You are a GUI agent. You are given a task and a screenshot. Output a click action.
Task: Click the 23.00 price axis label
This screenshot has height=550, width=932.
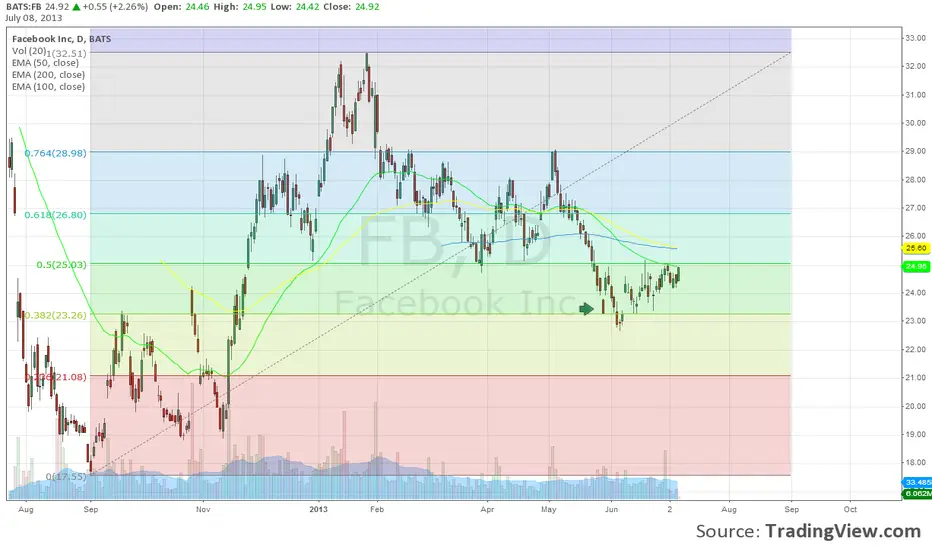[x=915, y=321]
